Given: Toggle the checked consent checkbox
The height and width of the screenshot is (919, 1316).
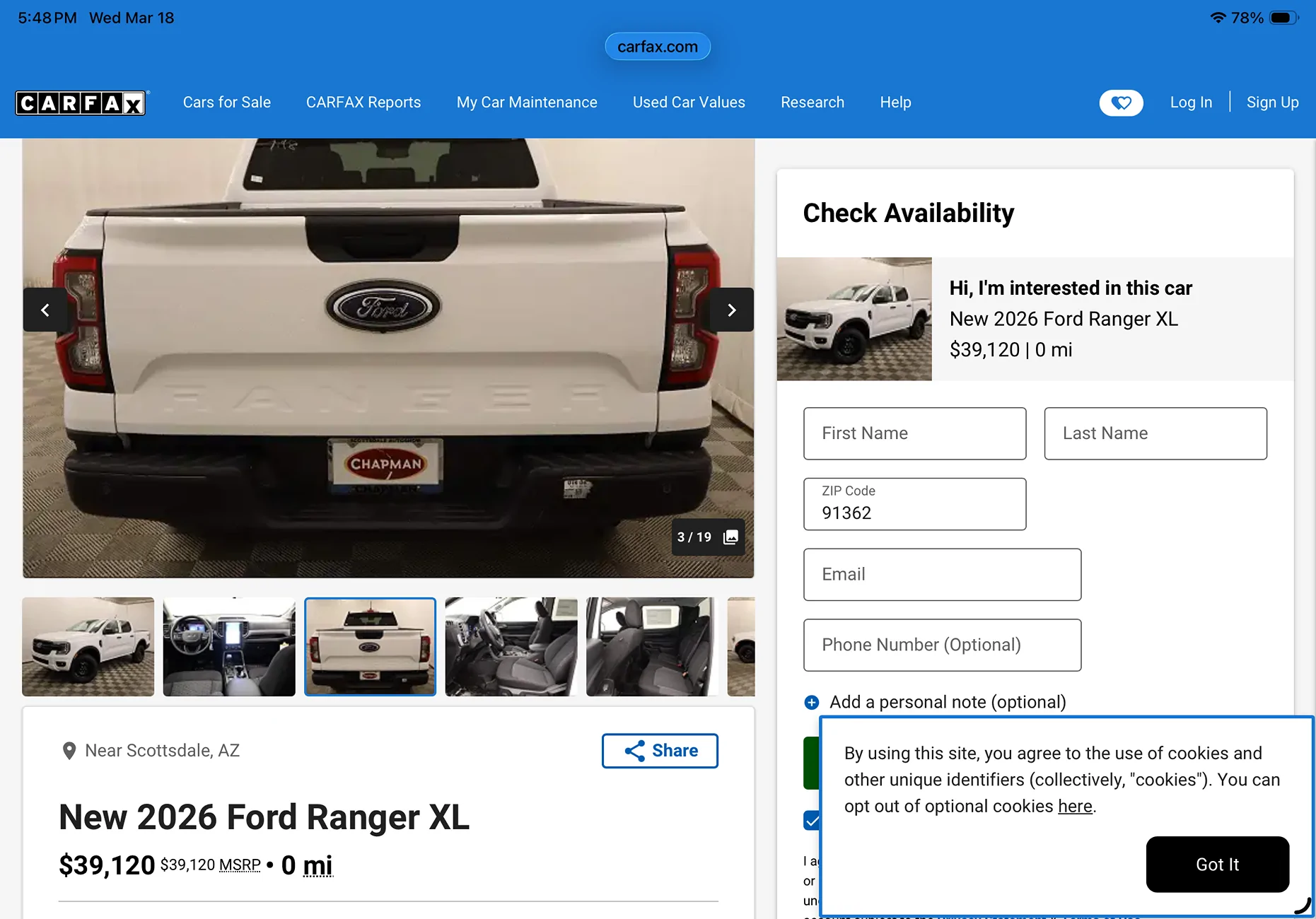Looking at the screenshot, I should 812,821.
